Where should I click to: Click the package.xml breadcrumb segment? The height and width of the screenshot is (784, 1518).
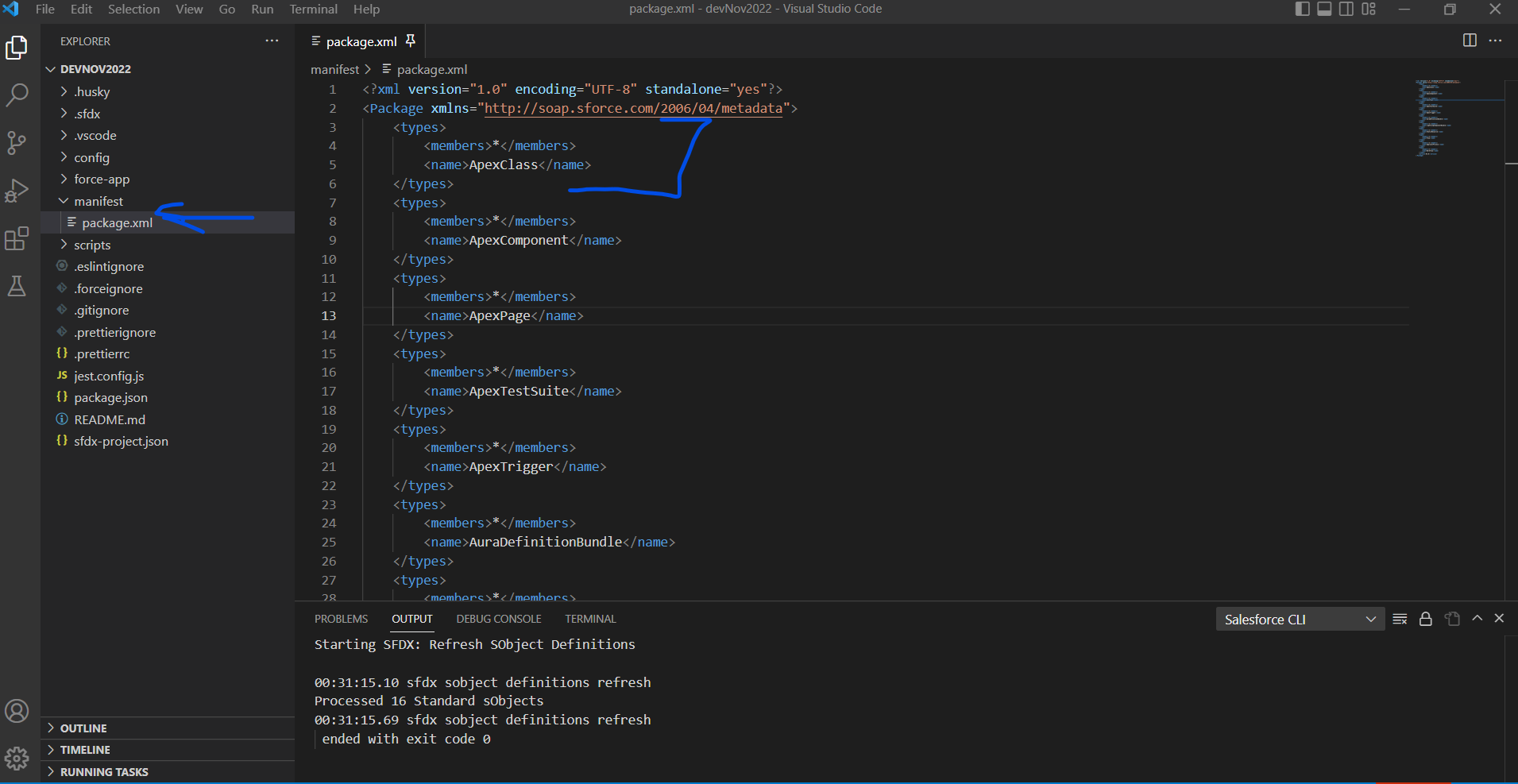(x=431, y=69)
